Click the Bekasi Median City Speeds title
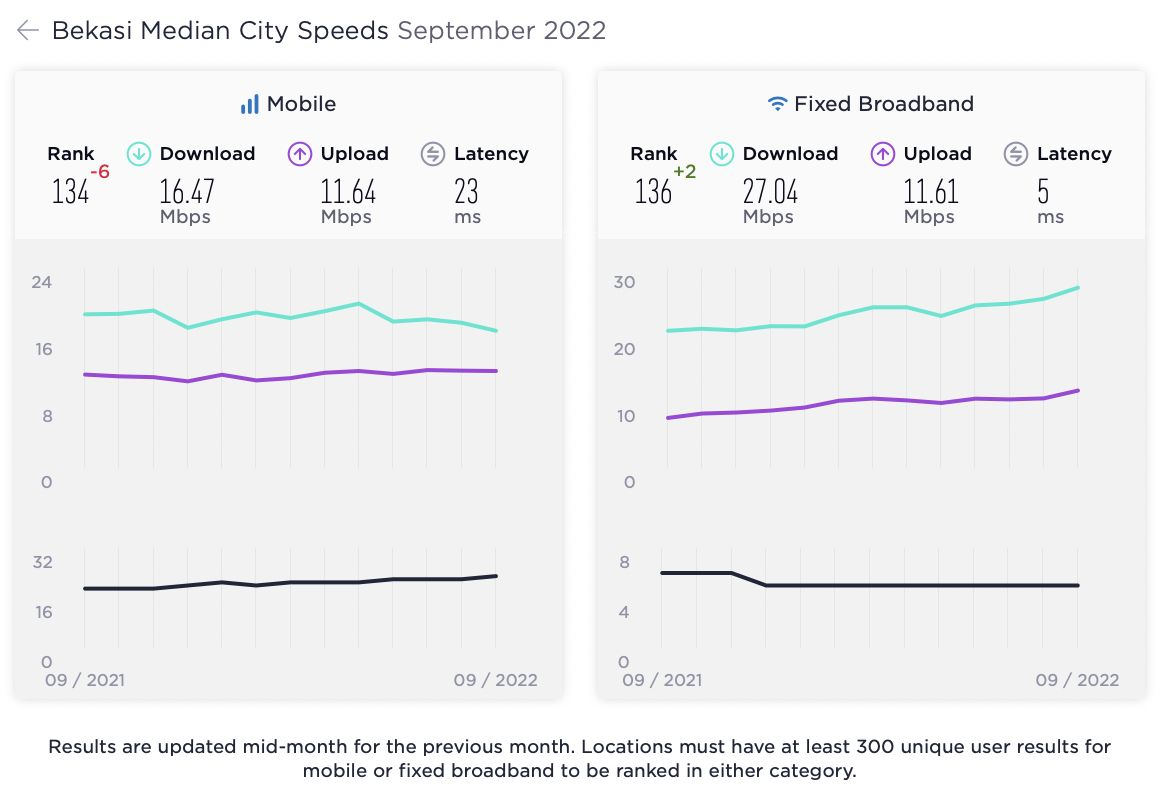 click(x=220, y=31)
